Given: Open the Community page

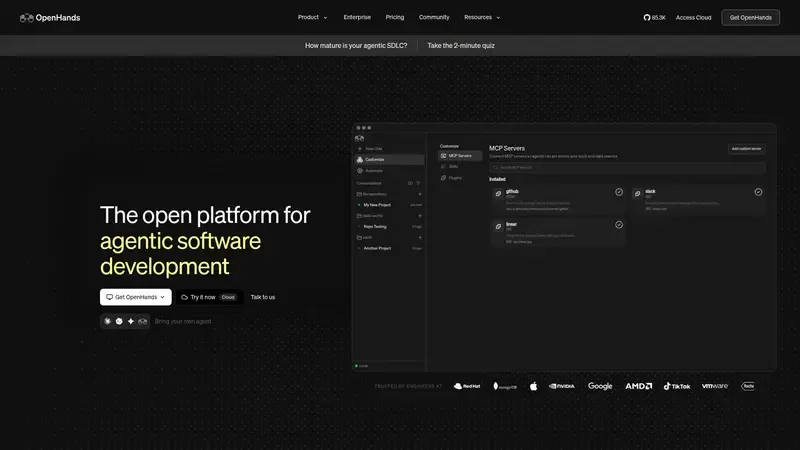Looking at the screenshot, I should (434, 17).
